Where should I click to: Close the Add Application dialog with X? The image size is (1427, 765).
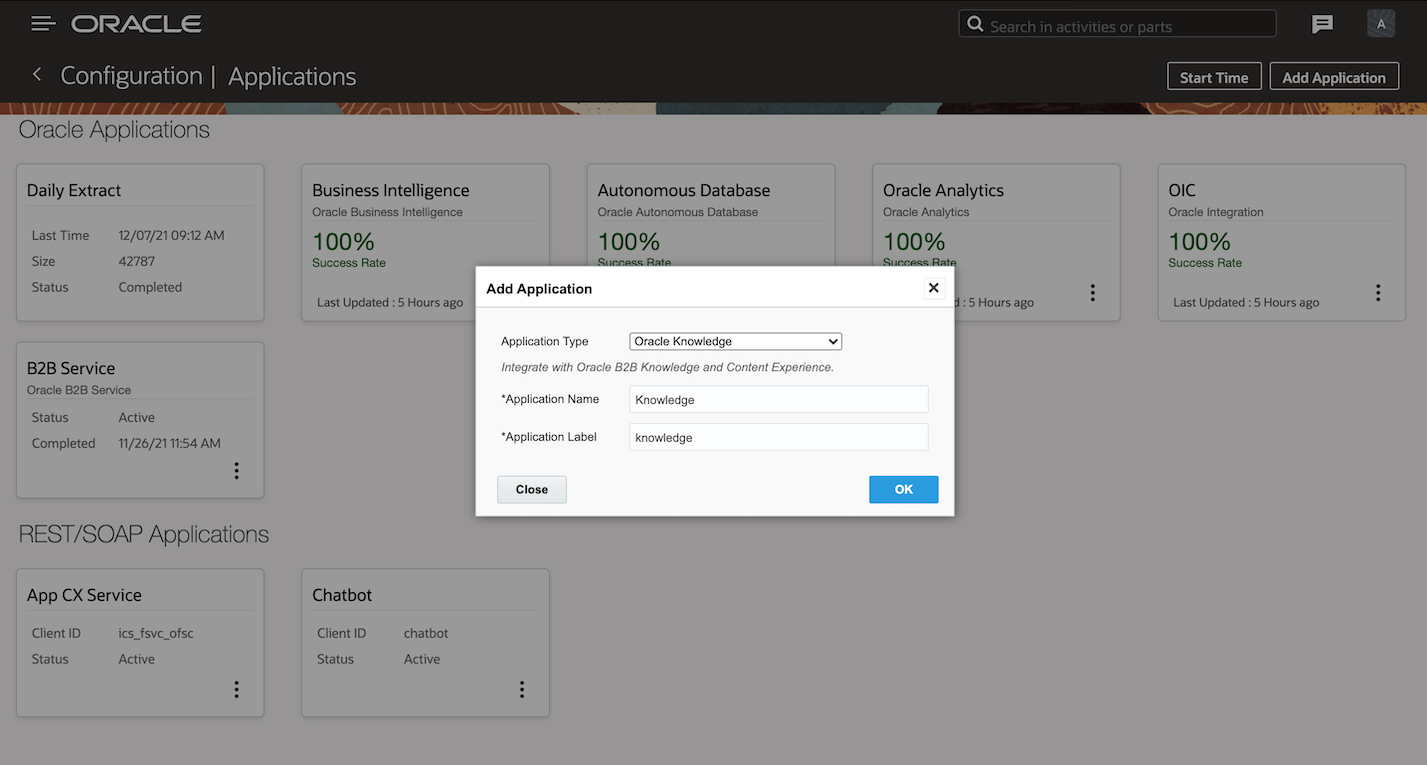point(933,288)
